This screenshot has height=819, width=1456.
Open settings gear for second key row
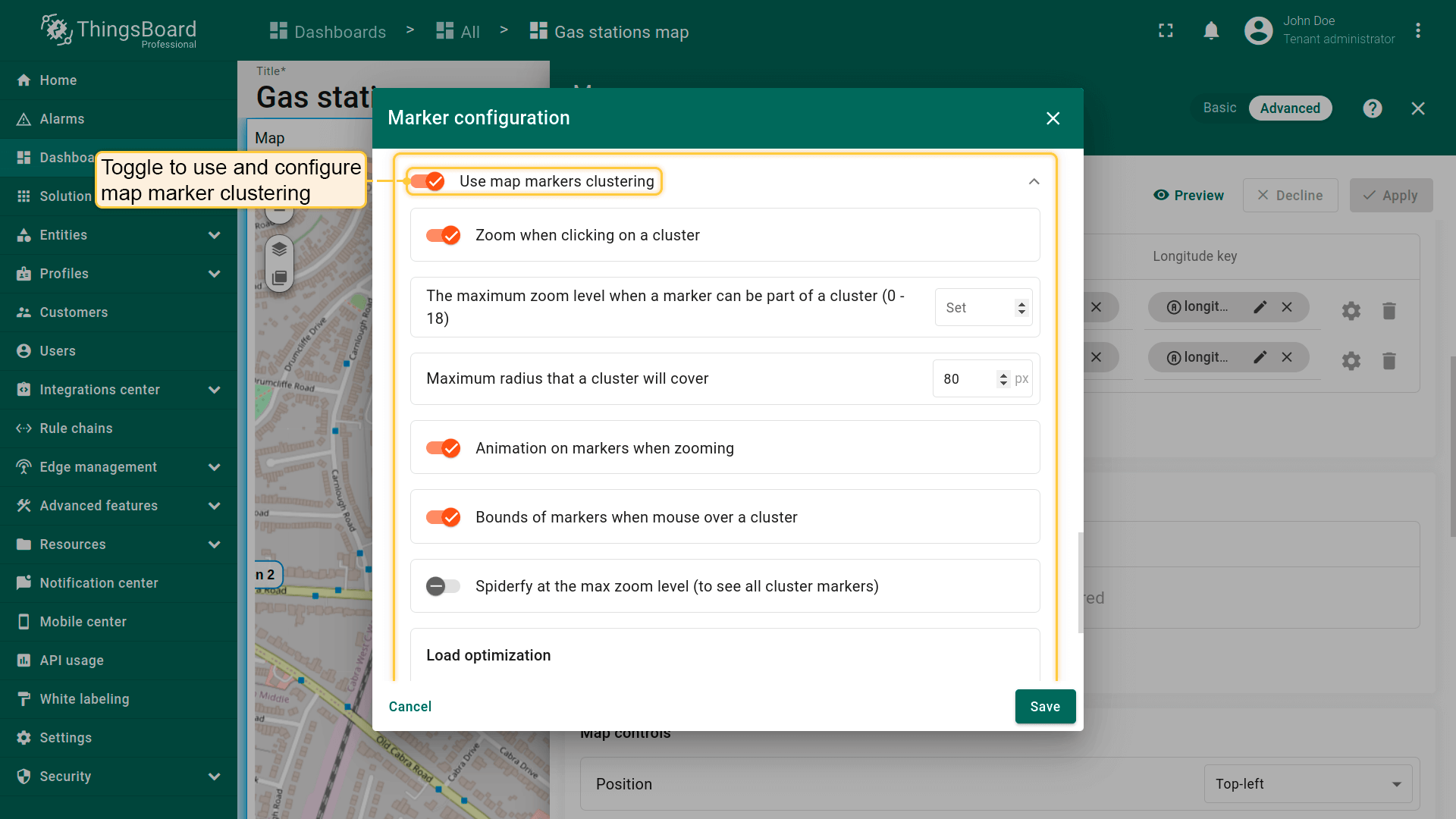point(1351,361)
